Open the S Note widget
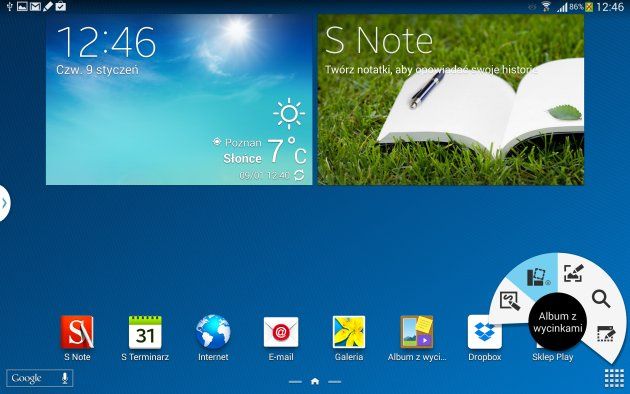 [x=451, y=100]
